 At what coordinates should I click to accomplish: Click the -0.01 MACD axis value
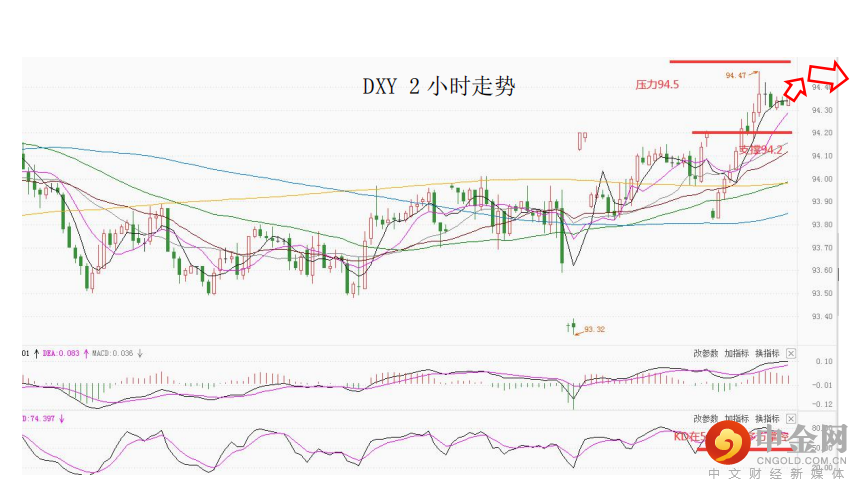pos(822,385)
